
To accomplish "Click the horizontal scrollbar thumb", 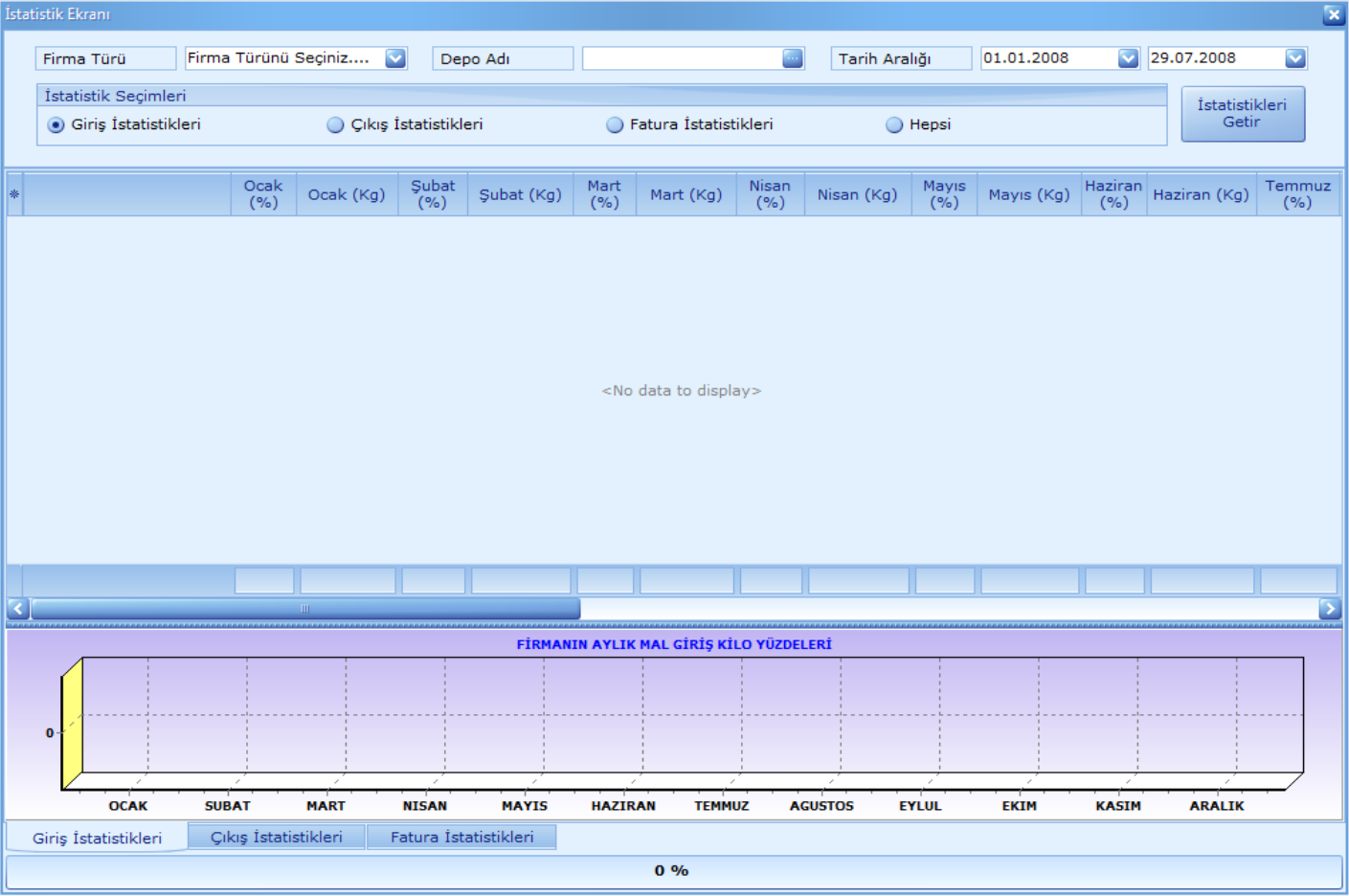I will (x=305, y=609).
